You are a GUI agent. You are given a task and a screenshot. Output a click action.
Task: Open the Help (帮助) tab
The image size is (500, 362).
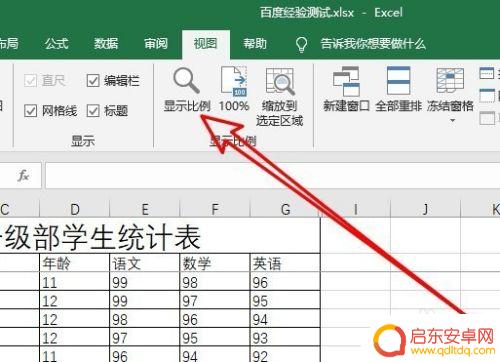point(255,44)
